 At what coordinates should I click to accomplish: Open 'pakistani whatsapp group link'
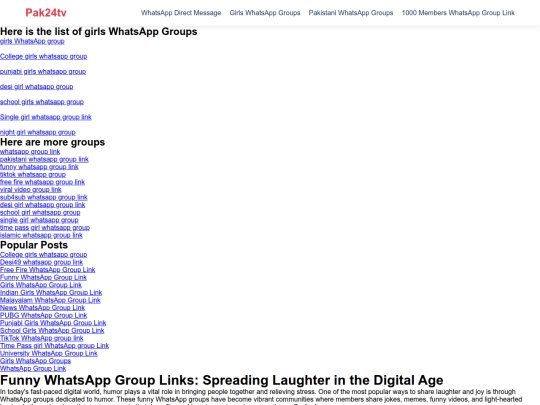44,159
